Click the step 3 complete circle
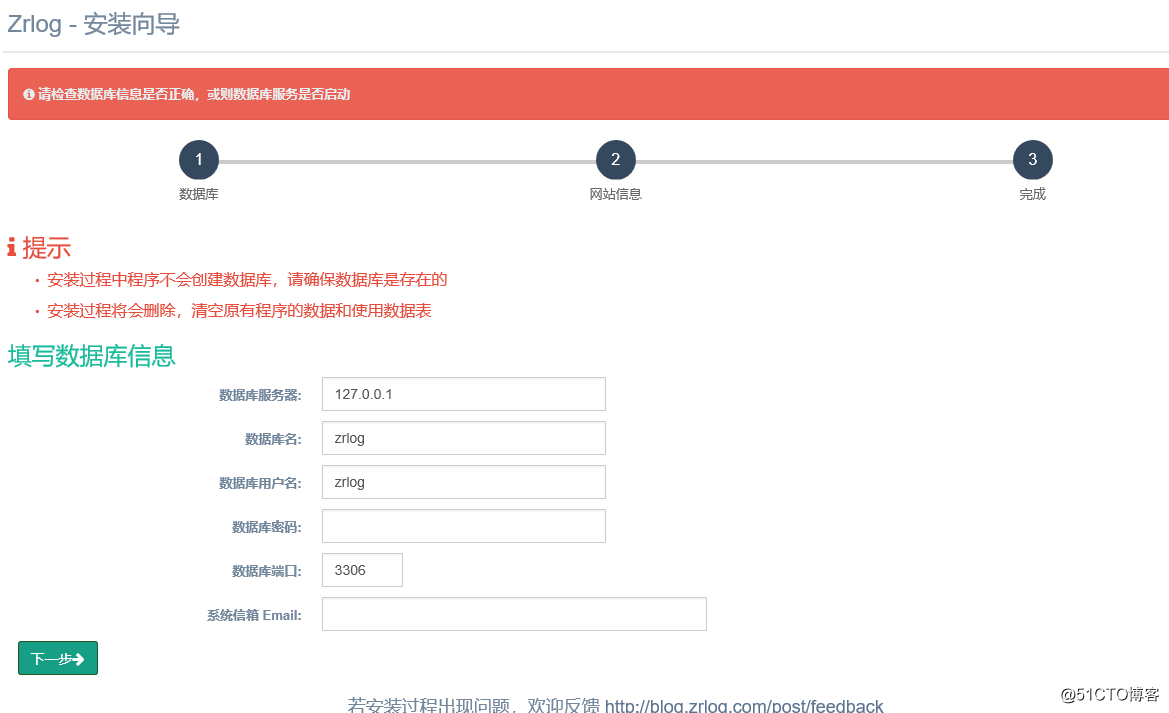The width and height of the screenshot is (1169, 713). [1032, 160]
